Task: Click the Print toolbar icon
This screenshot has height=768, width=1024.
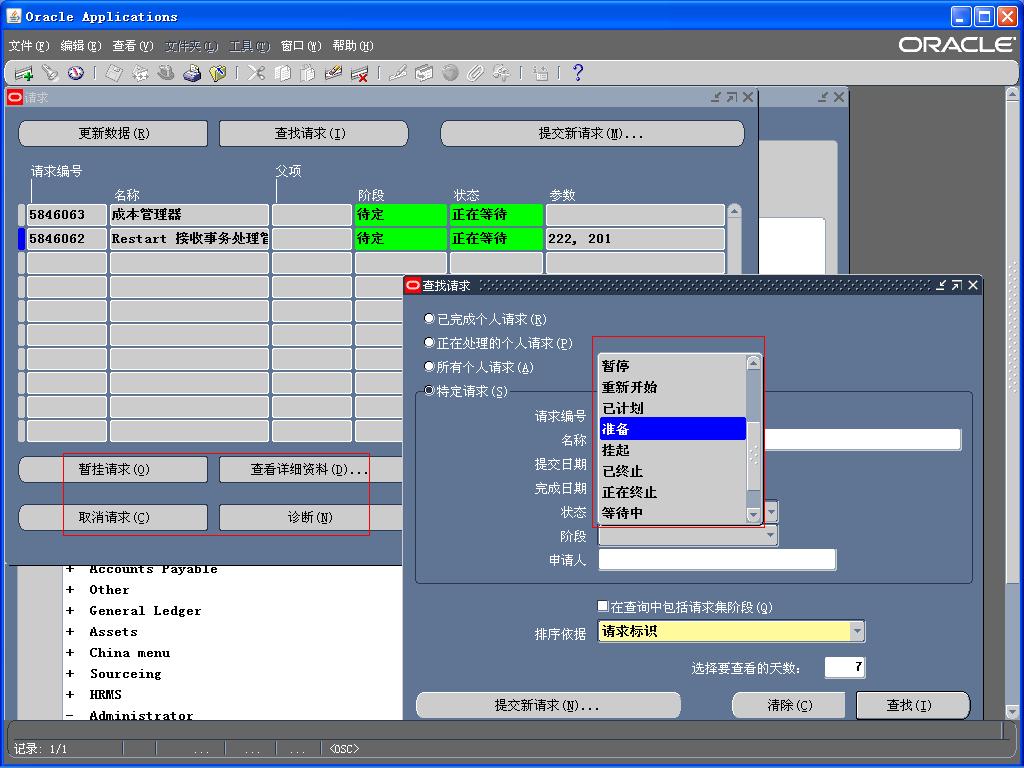Action: click(192, 73)
